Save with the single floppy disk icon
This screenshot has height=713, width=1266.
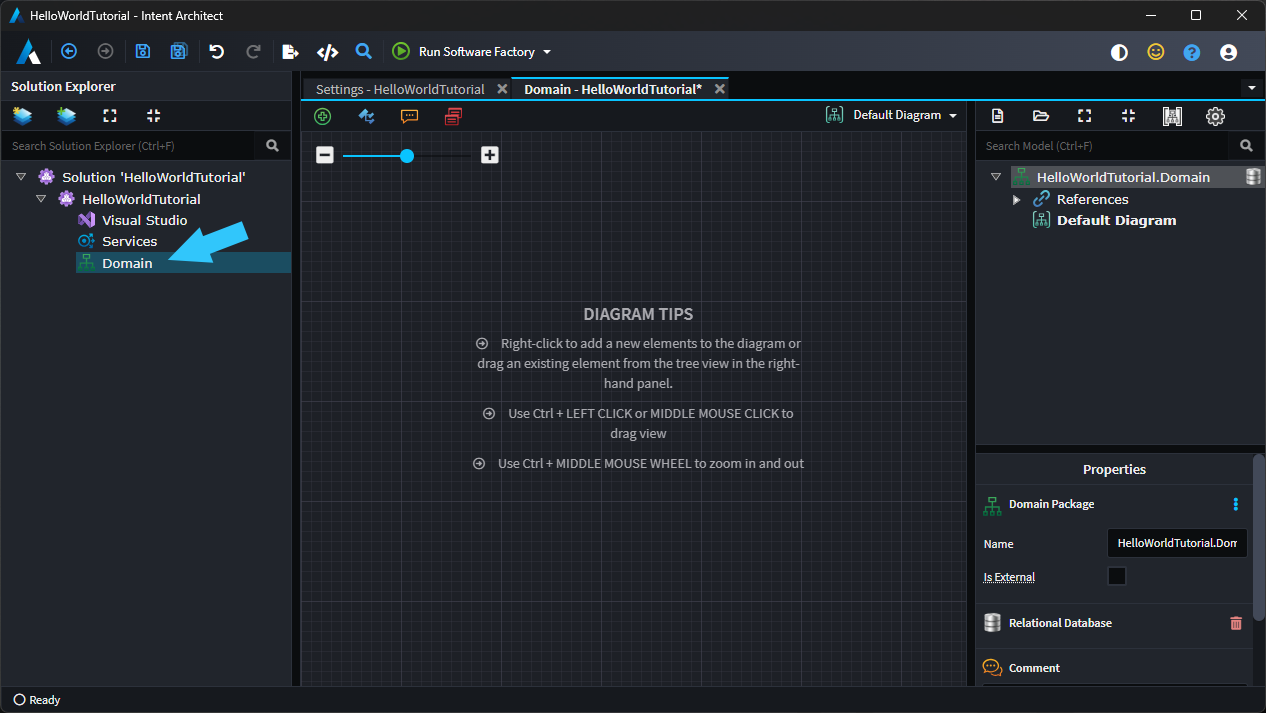(143, 52)
